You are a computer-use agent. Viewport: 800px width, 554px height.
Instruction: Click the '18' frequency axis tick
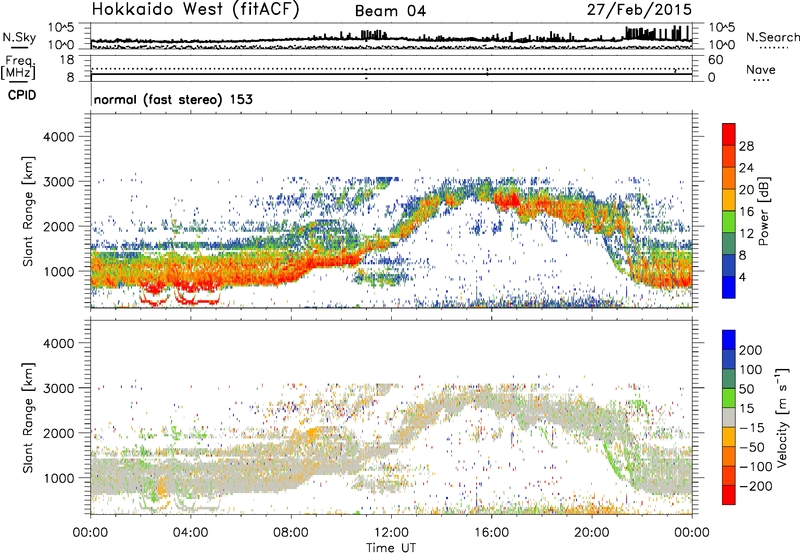[67, 60]
